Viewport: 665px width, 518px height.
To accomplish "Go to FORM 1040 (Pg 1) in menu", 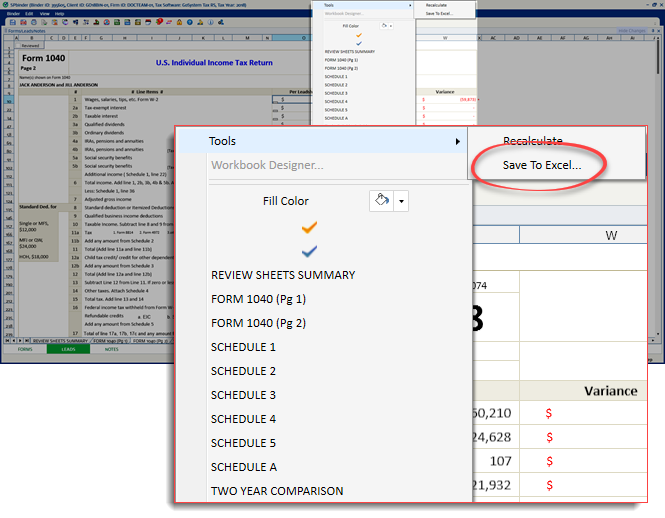I will (258, 299).
